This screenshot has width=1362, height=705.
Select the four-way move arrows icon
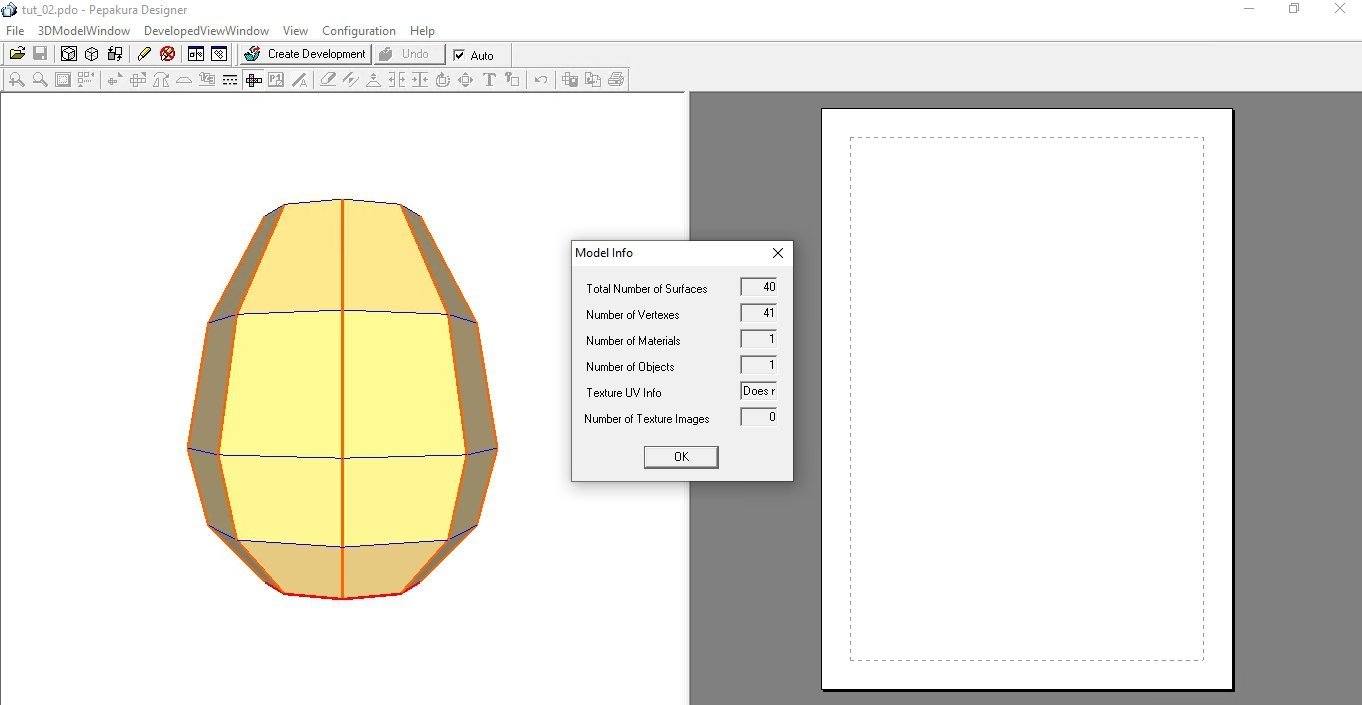coord(465,80)
